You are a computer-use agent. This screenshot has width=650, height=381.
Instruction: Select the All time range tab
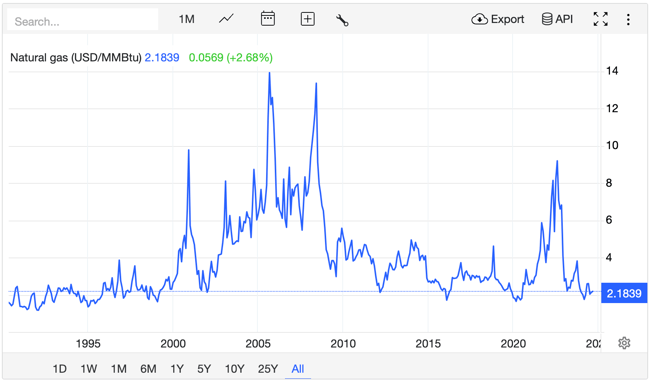(x=298, y=369)
